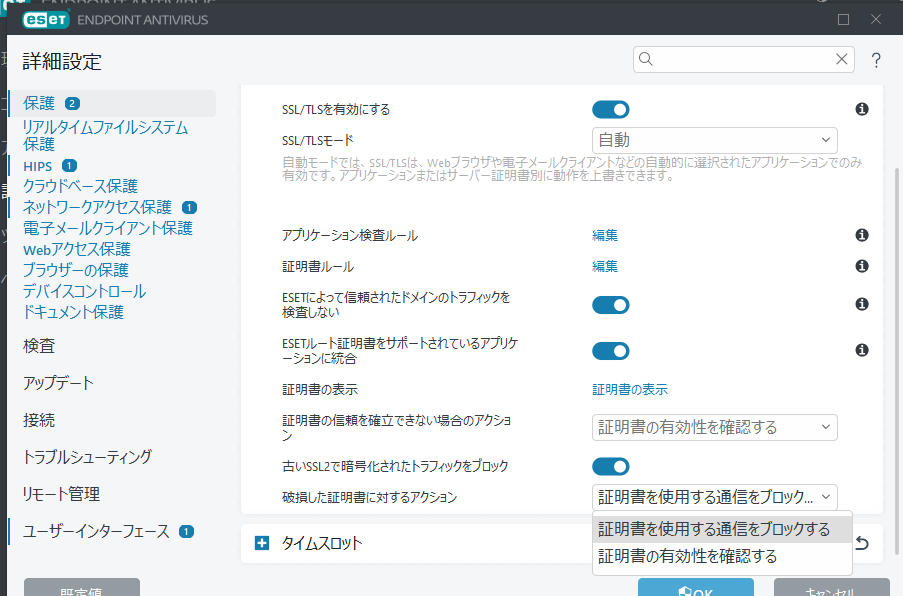Click the help question mark icon
The height and width of the screenshot is (596, 903).
[x=876, y=61]
